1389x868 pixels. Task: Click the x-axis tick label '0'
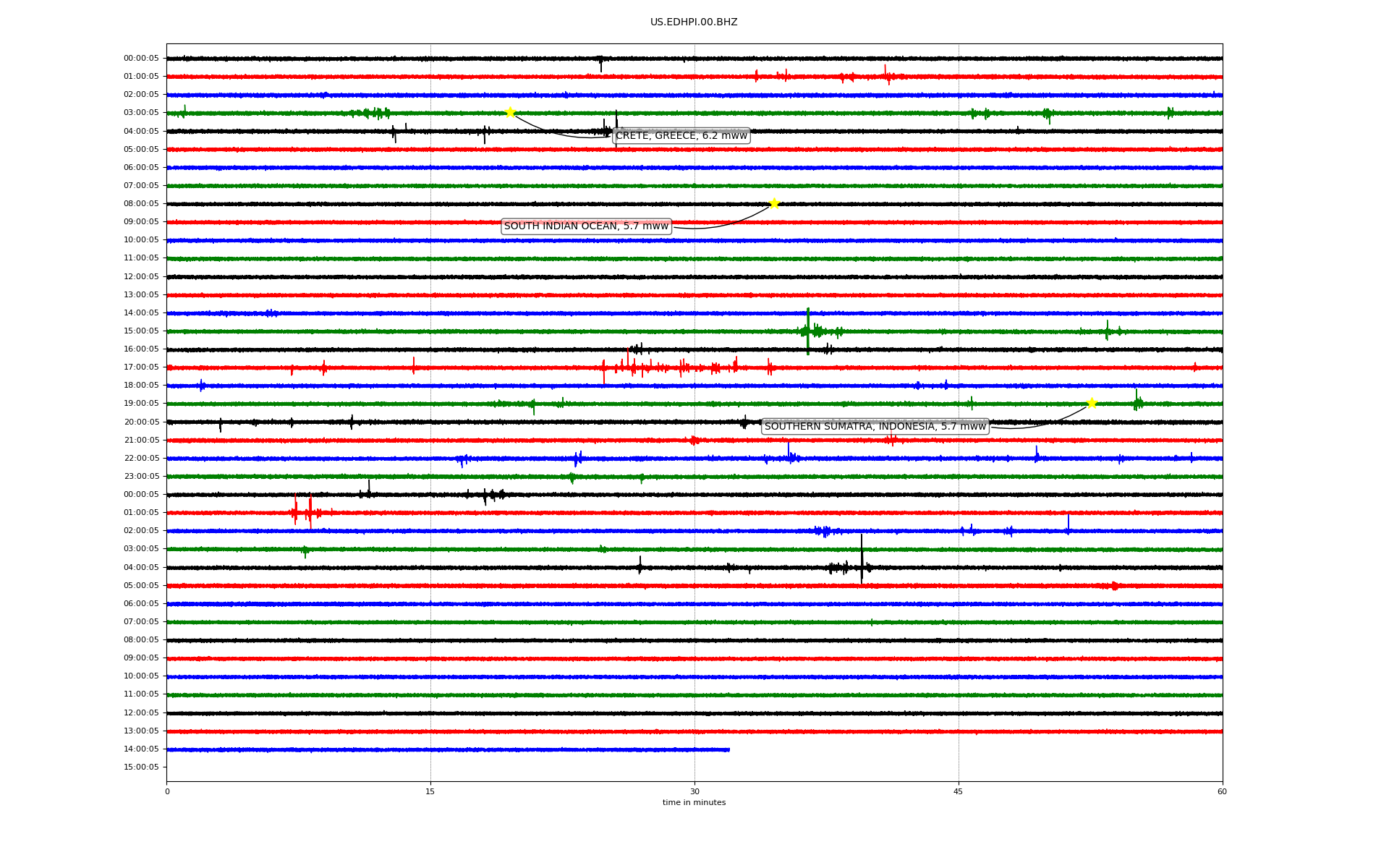pyautogui.click(x=167, y=792)
